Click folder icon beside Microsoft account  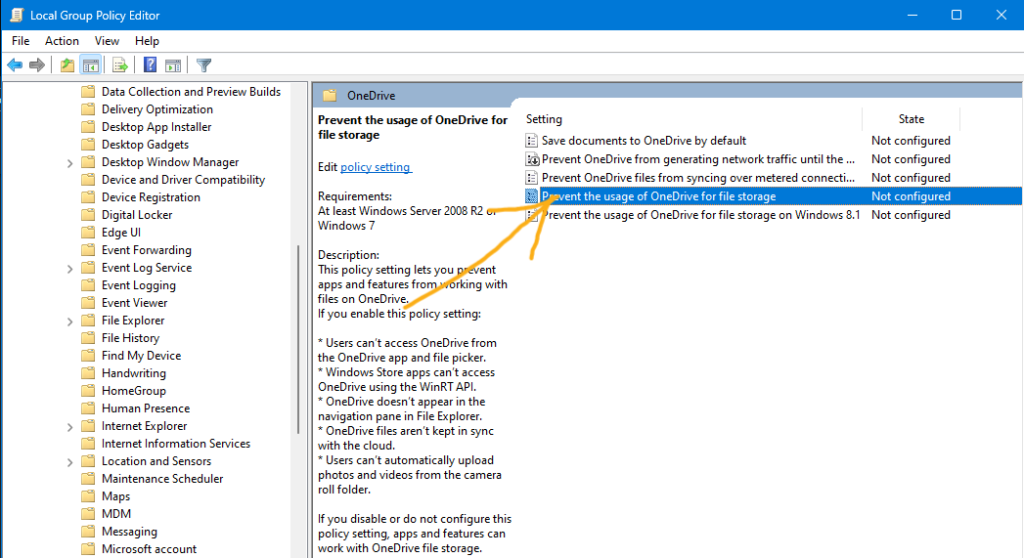pyautogui.click(x=88, y=550)
